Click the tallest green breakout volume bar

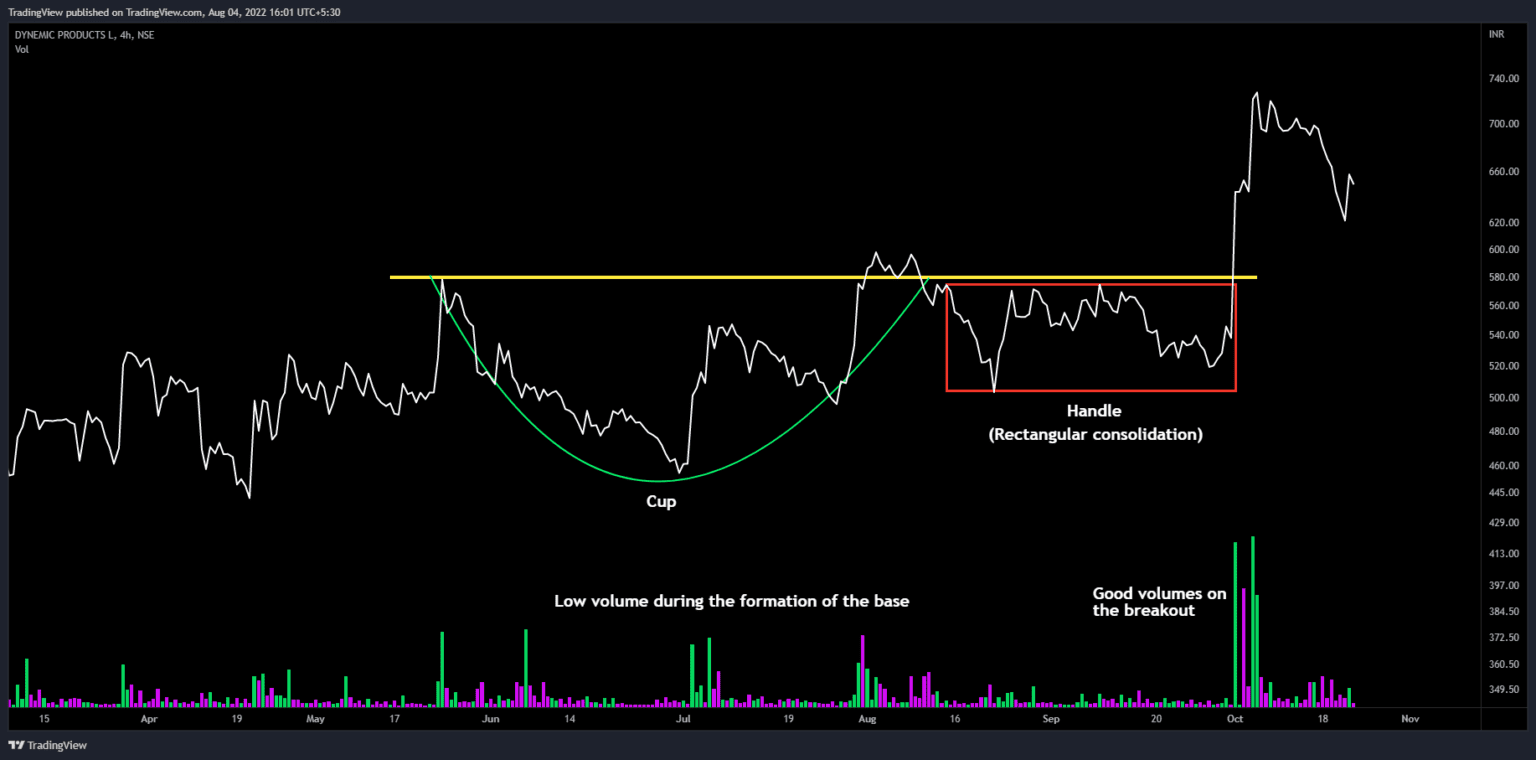(1253, 620)
